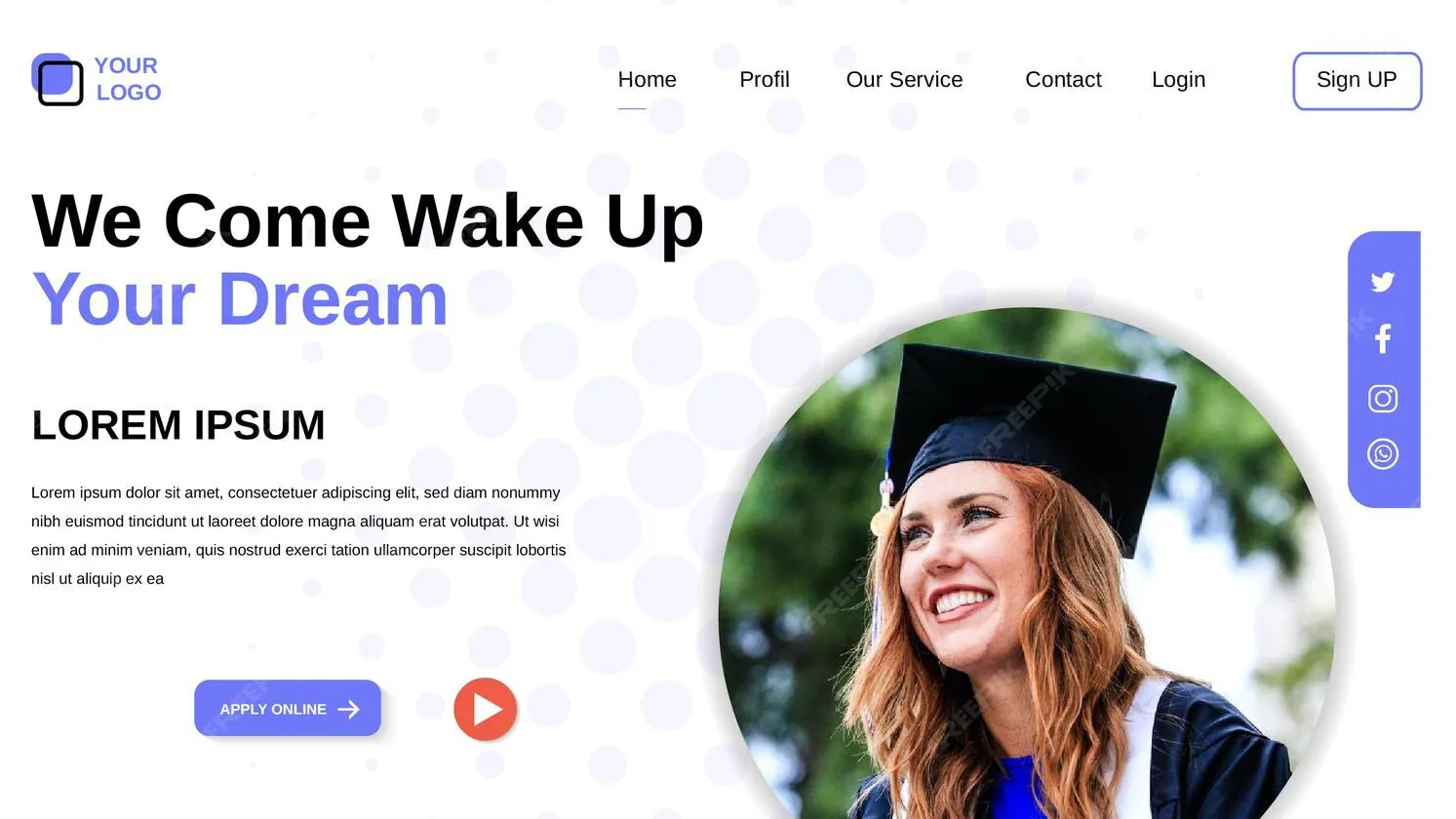Click the Lorem ipsum body paragraph
Viewport: 1456px width, 819px height.
pyautogui.click(x=298, y=535)
